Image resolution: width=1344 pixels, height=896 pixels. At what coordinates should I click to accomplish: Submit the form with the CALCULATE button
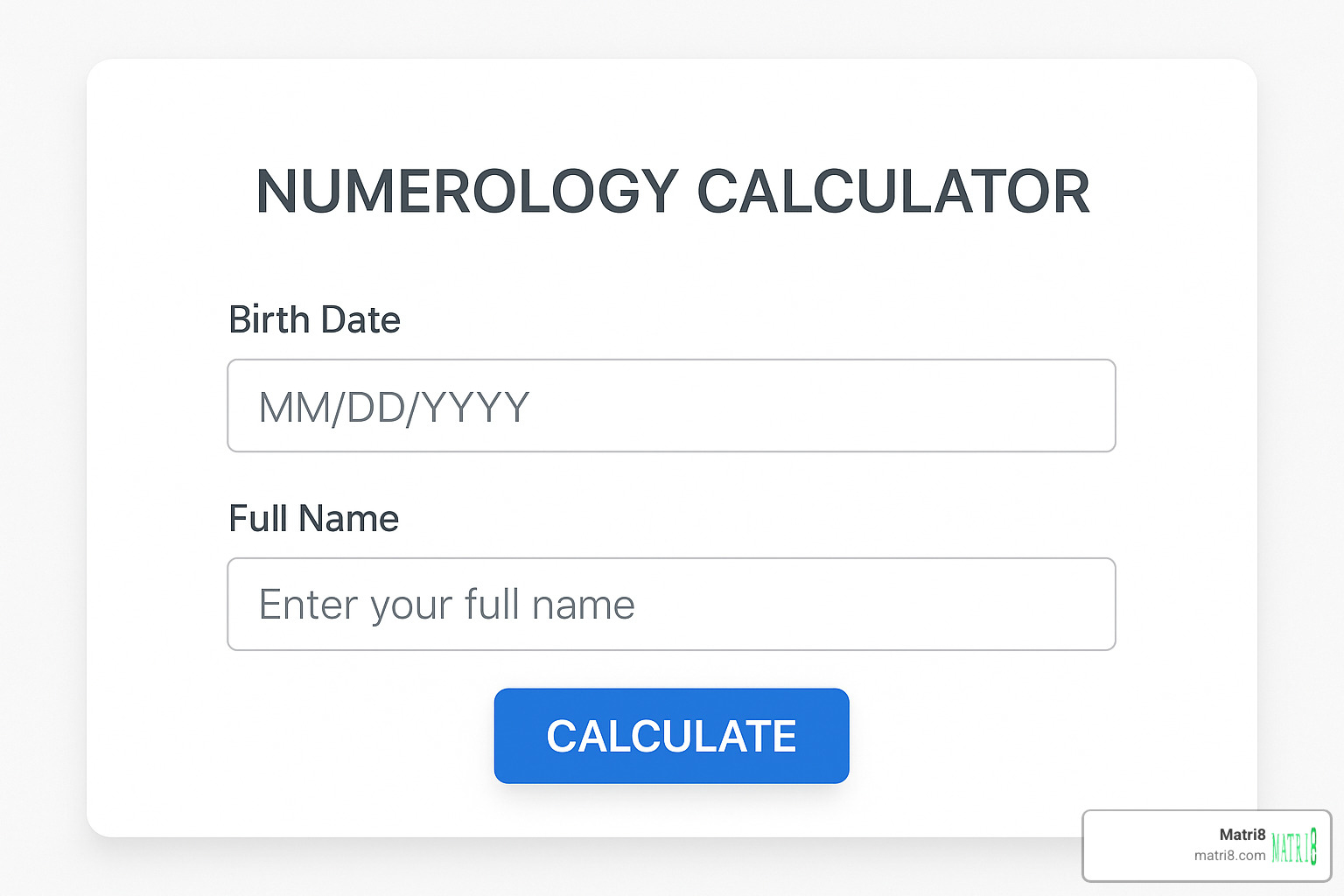[671, 736]
